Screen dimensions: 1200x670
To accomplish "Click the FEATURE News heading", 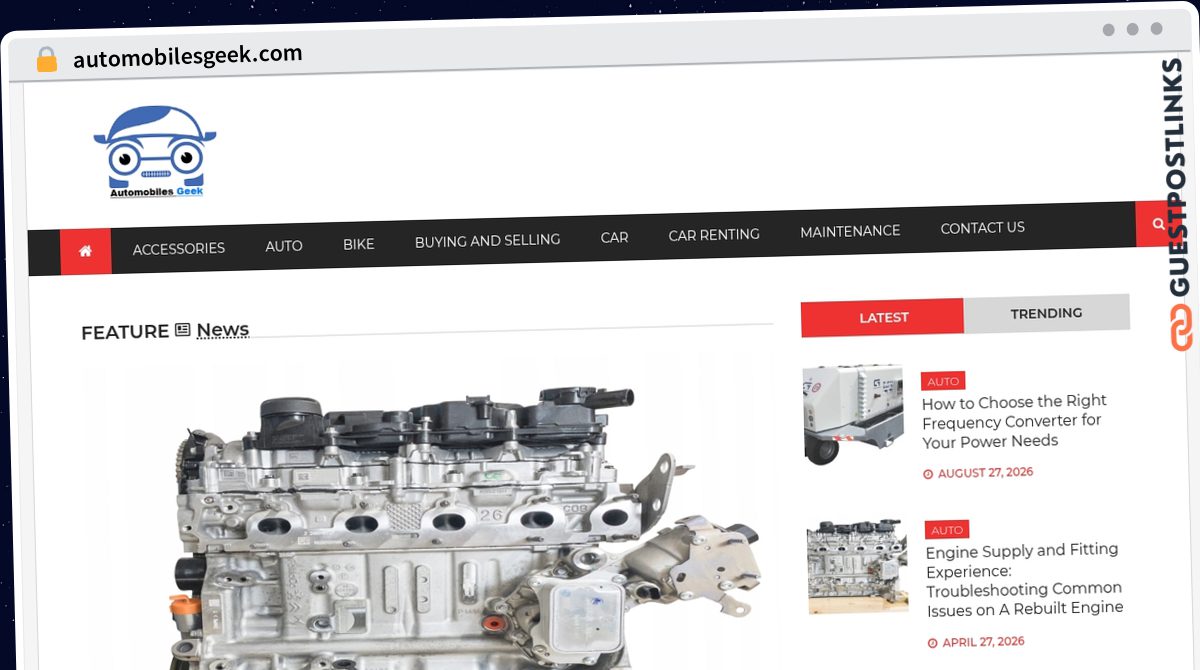I will click(165, 331).
